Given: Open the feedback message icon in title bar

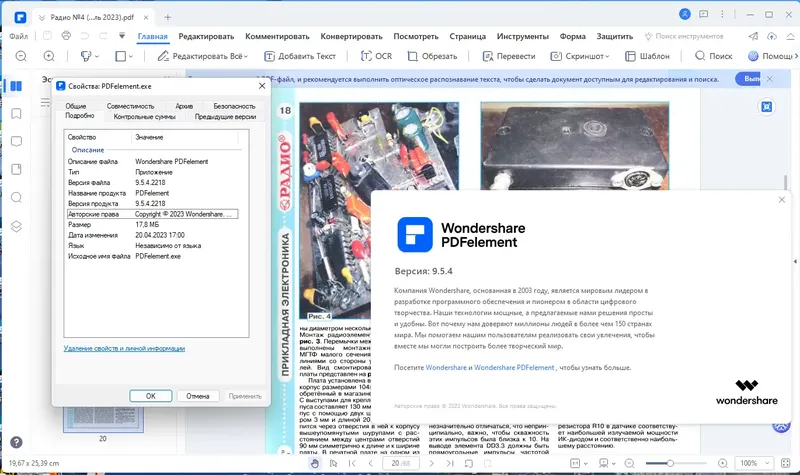Looking at the screenshot, I should point(704,14).
